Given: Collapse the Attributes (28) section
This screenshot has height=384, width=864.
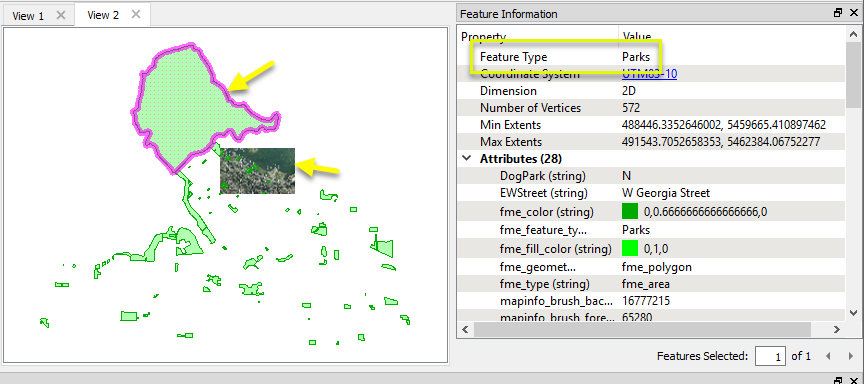Looking at the screenshot, I should pos(467,159).
